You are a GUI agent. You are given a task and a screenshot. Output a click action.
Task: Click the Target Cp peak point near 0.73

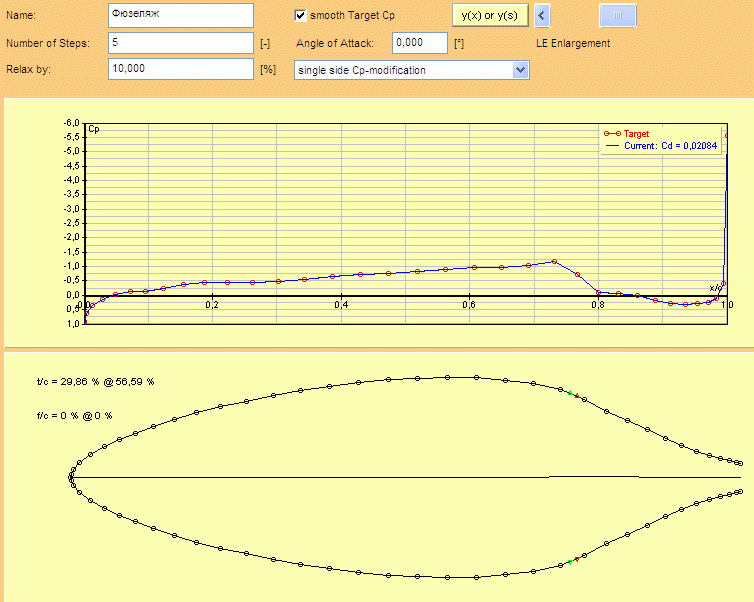[554, 262]
